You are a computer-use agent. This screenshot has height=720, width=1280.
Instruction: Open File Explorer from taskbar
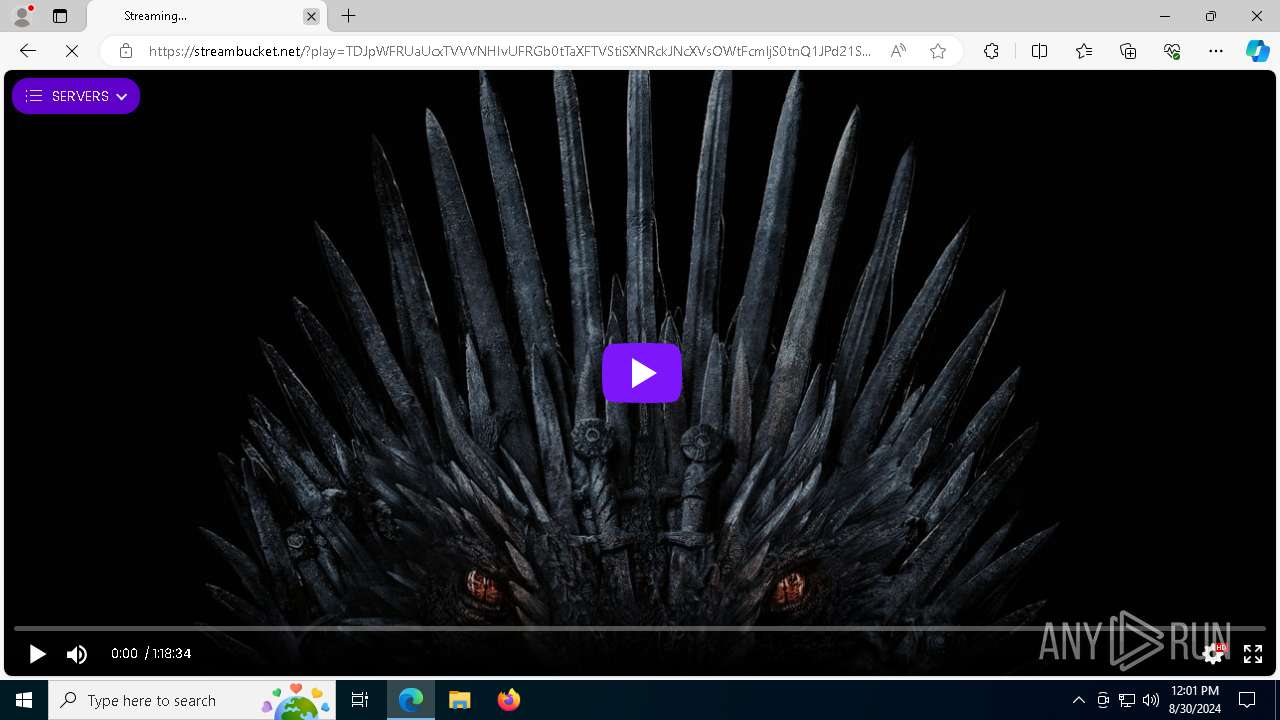tap(460, 700)
